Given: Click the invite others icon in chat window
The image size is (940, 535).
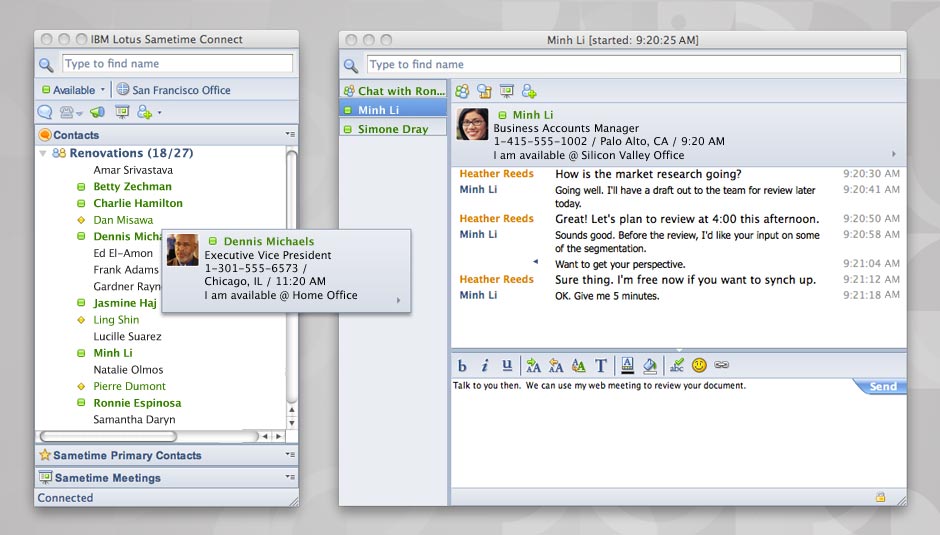Looking at the screenshot, I should [529, 91].
